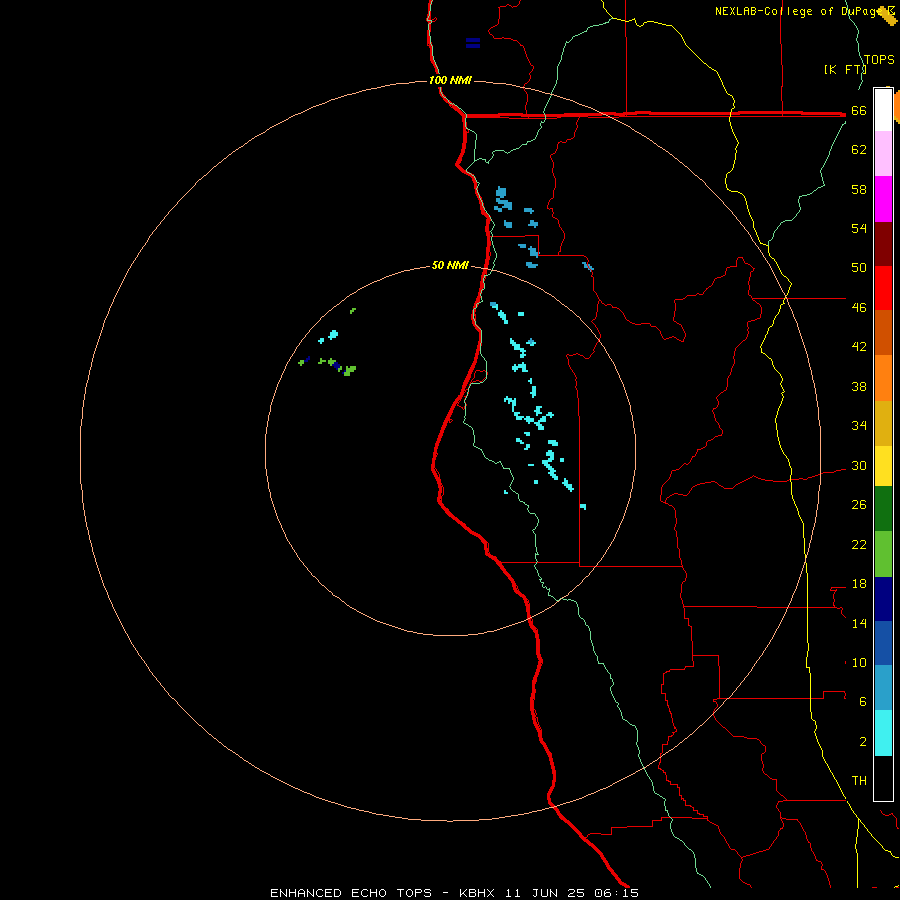Select the dark green legend swatch
The image size is (900, 900).
883,509
